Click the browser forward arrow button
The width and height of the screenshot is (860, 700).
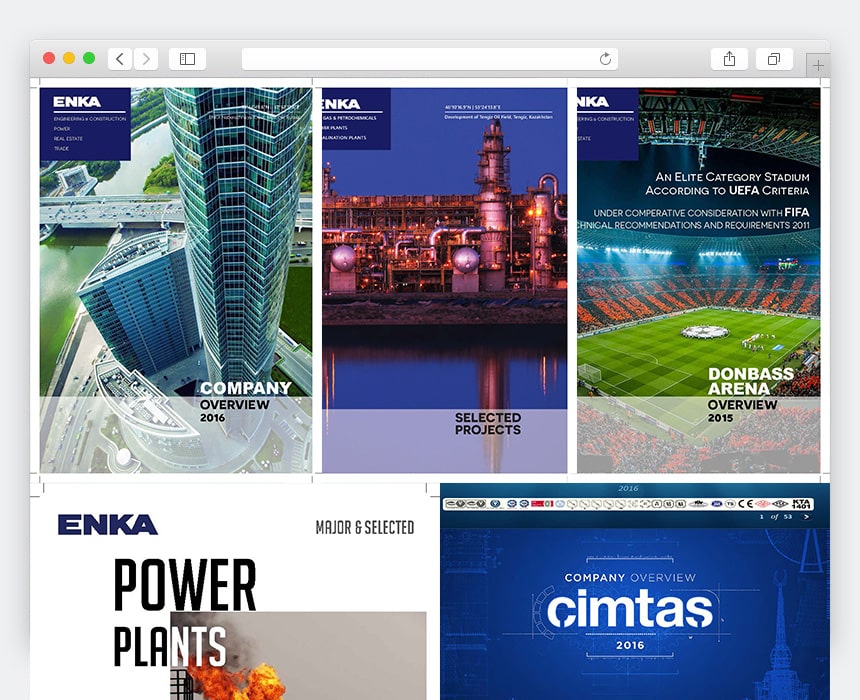146,59
